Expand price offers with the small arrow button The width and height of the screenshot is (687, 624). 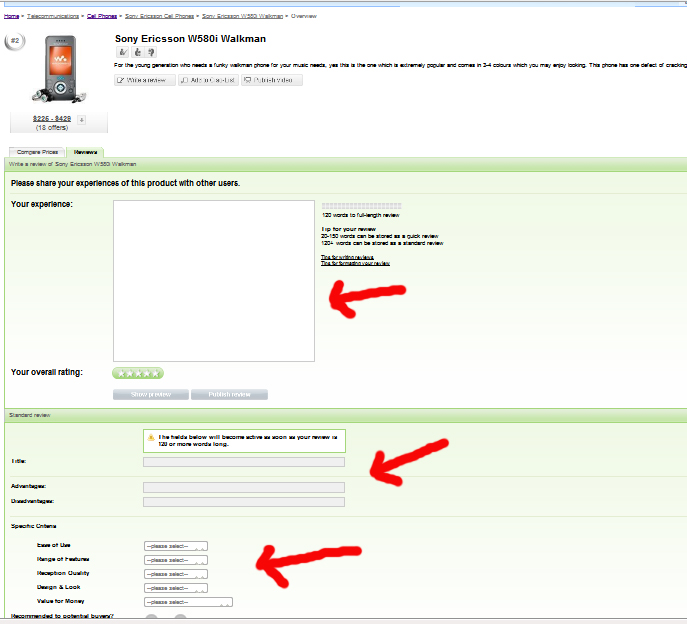[x=81, y=120]
